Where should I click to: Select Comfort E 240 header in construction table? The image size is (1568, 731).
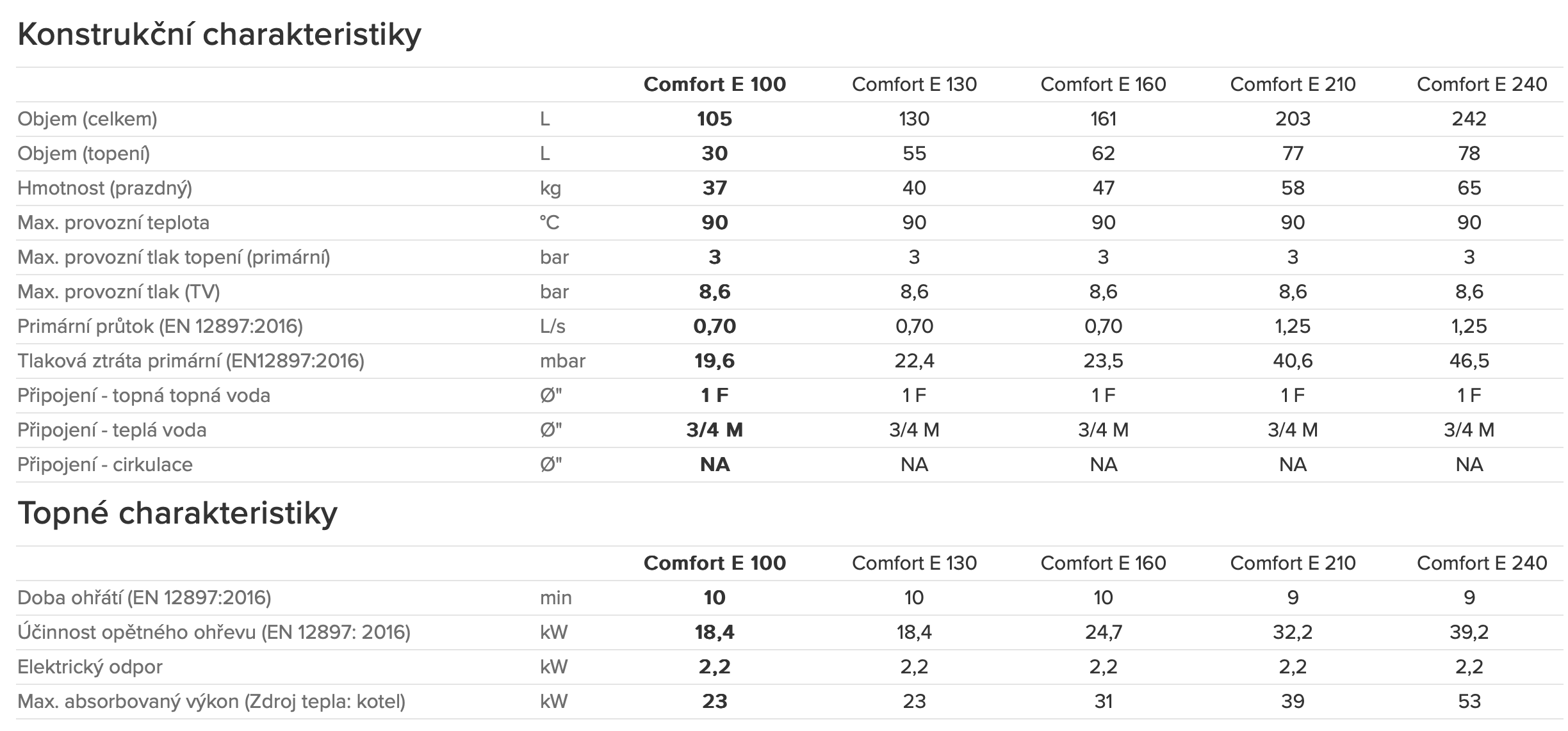[x=1482, y=84]
